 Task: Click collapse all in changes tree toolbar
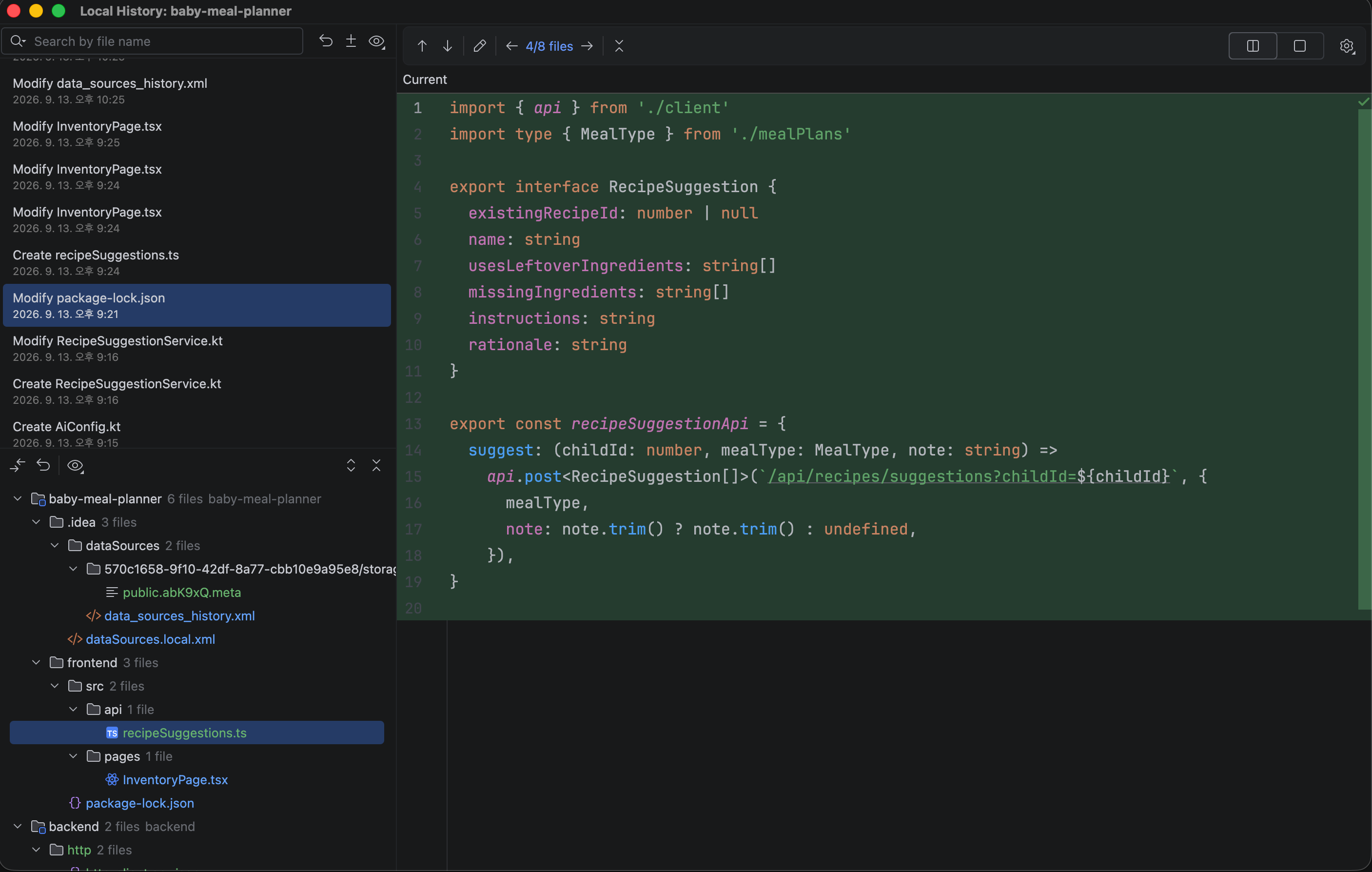tap(376, 466)
